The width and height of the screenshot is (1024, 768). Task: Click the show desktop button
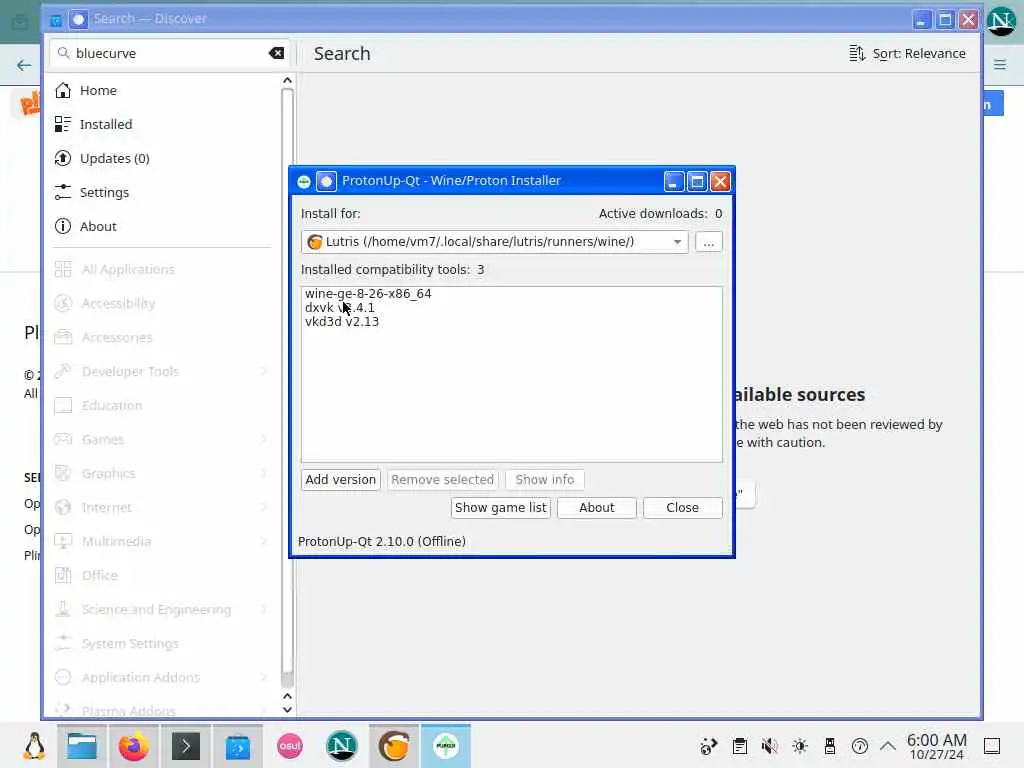click(x=992, y=746)
